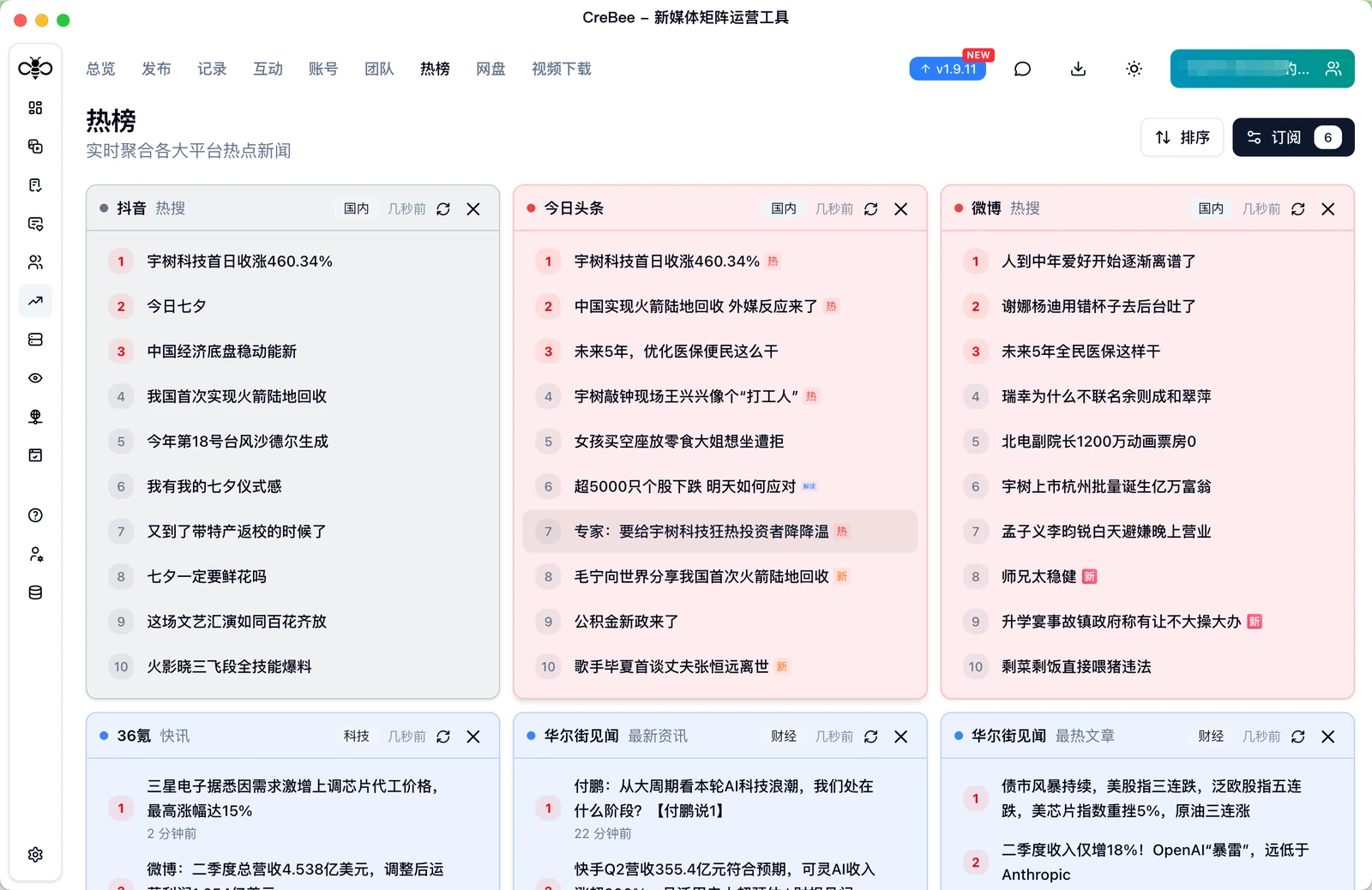Image resolution: width=1372 pixels, height=890 pixels.
Task: Click the 国内 tag on 抖音 card
Action: coord(356,208)
